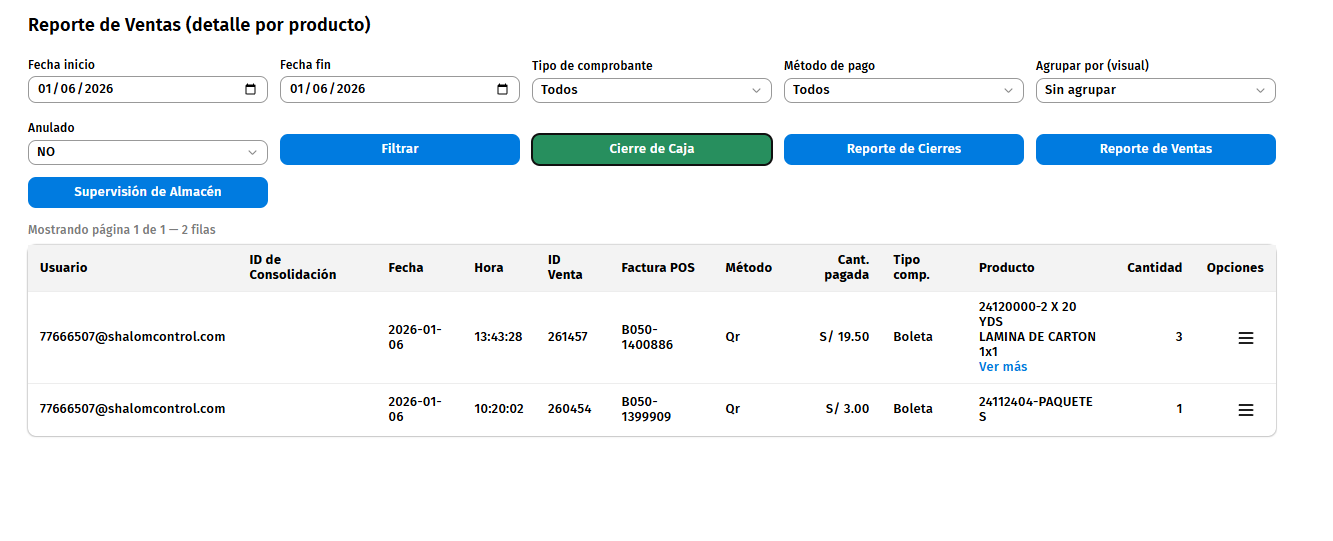Click the Fecha fin date input
This screenshot has width=1333, height=541.
(x=382, y=89)
